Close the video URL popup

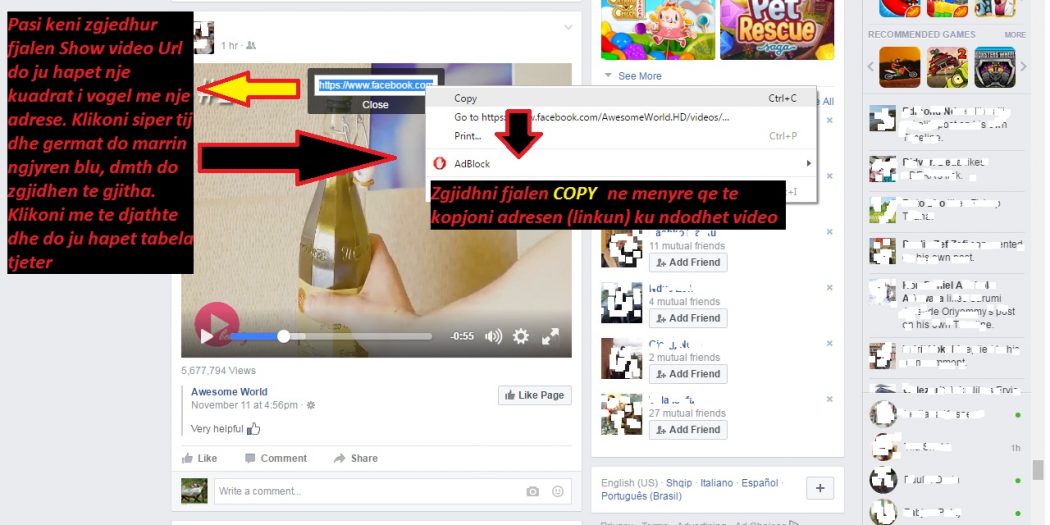[375, 104]
